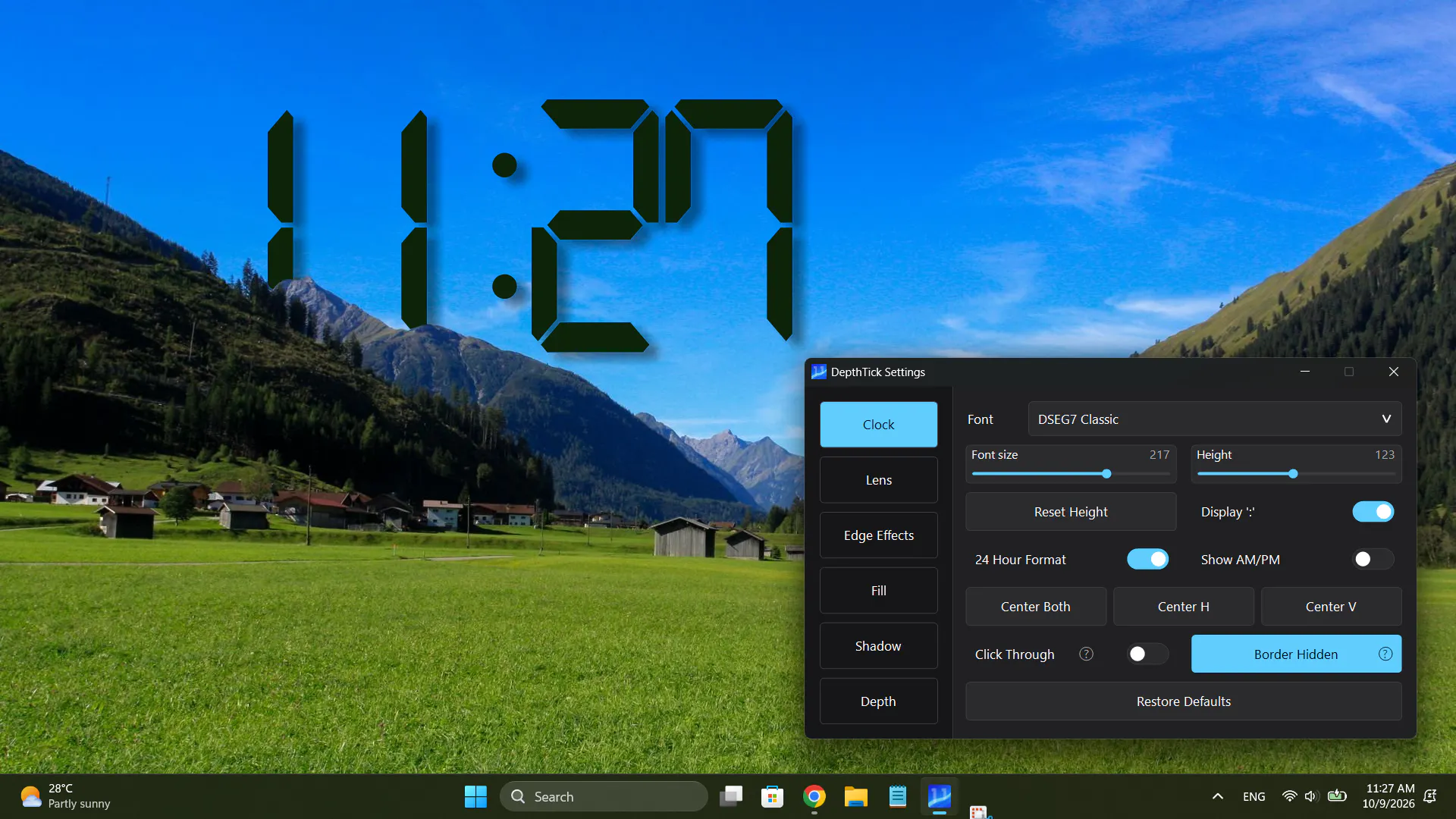Click the Font size slider handle
1456x819 pixels.
(1106, 474)
